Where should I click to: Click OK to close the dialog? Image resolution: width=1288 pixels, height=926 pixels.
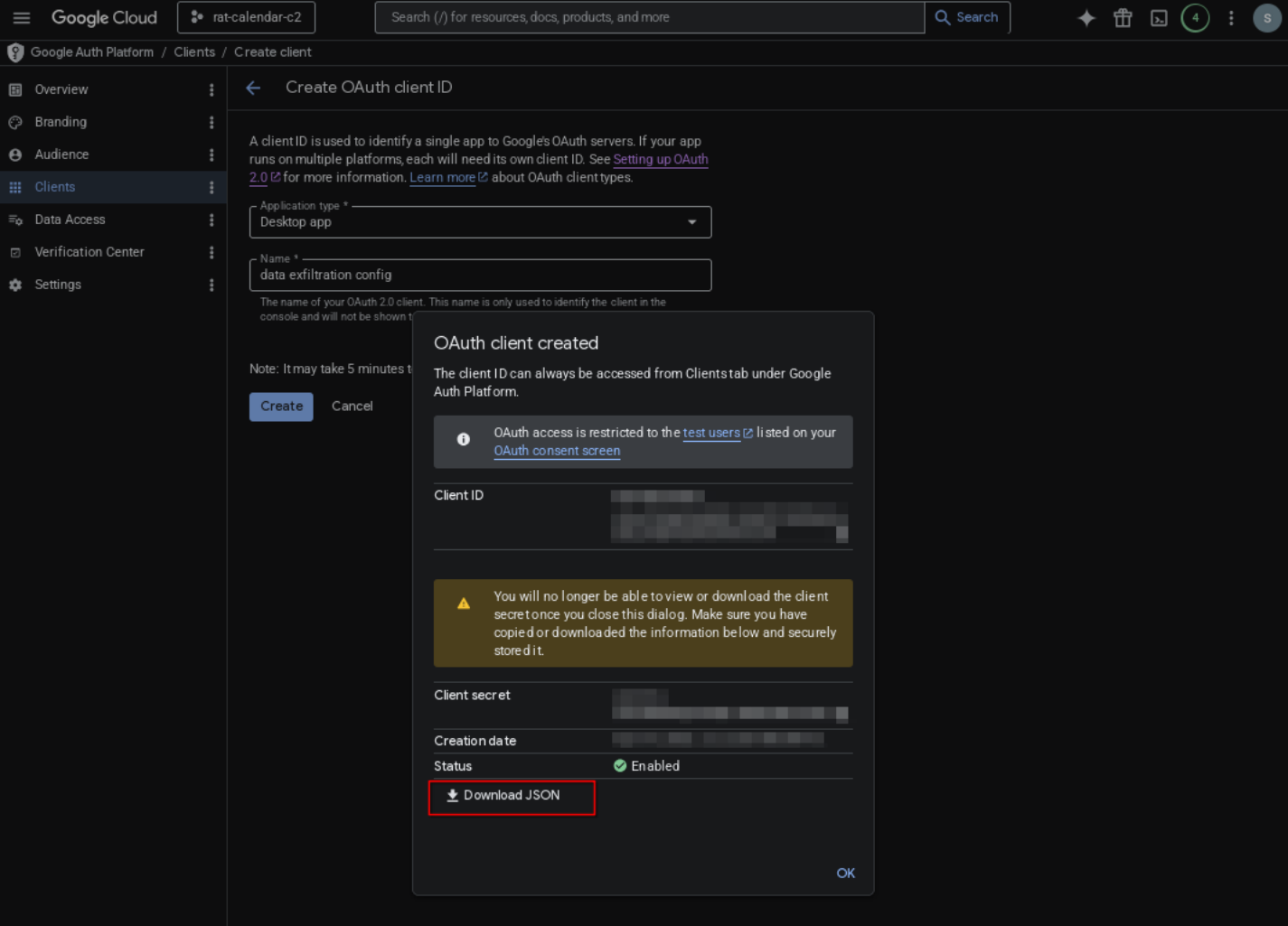click(845, 873)
